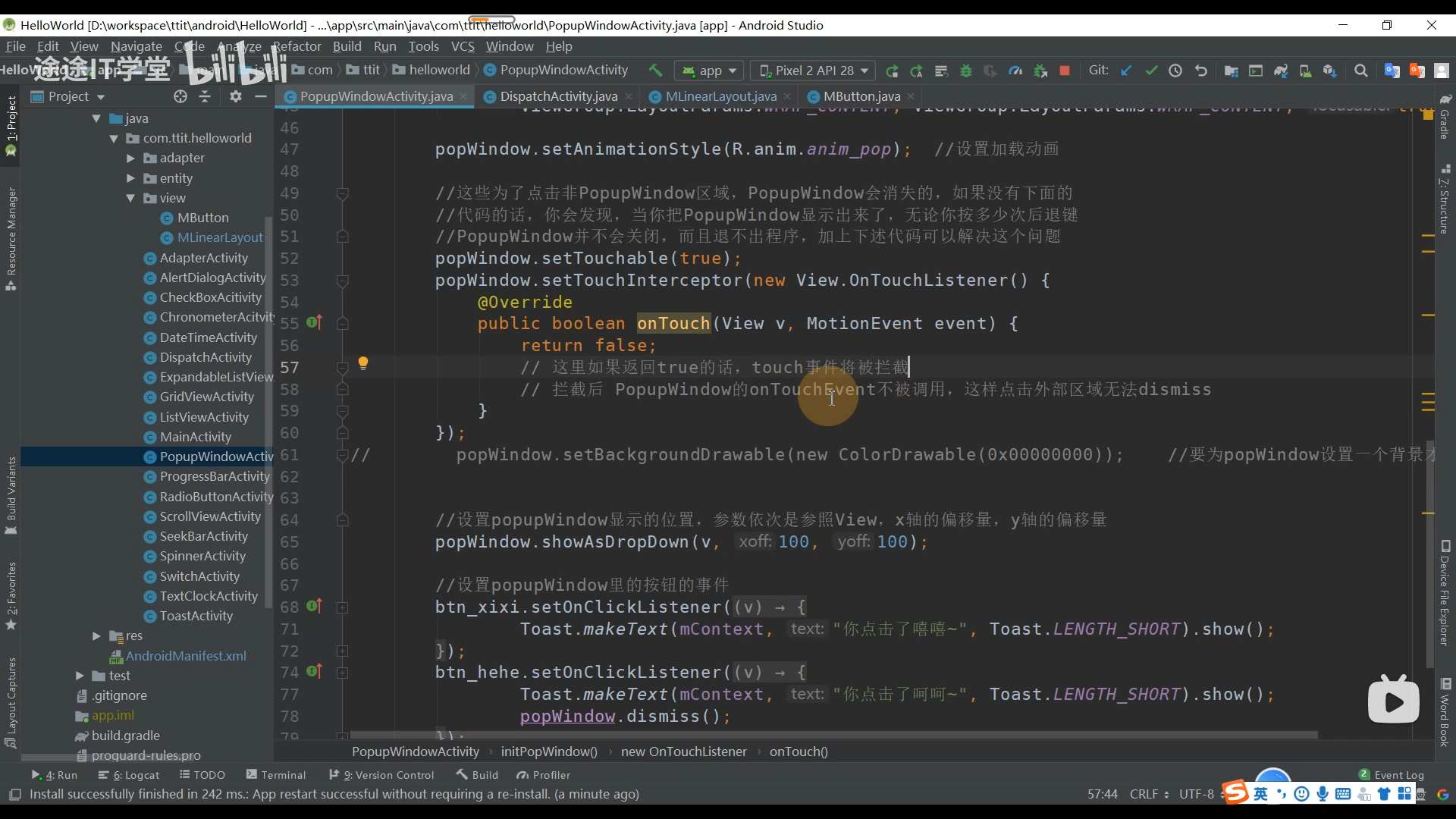Viewport: 1456px width, 819px height.
Task: Click the Git Show History clock icon
Action: tap(1175, 71)
